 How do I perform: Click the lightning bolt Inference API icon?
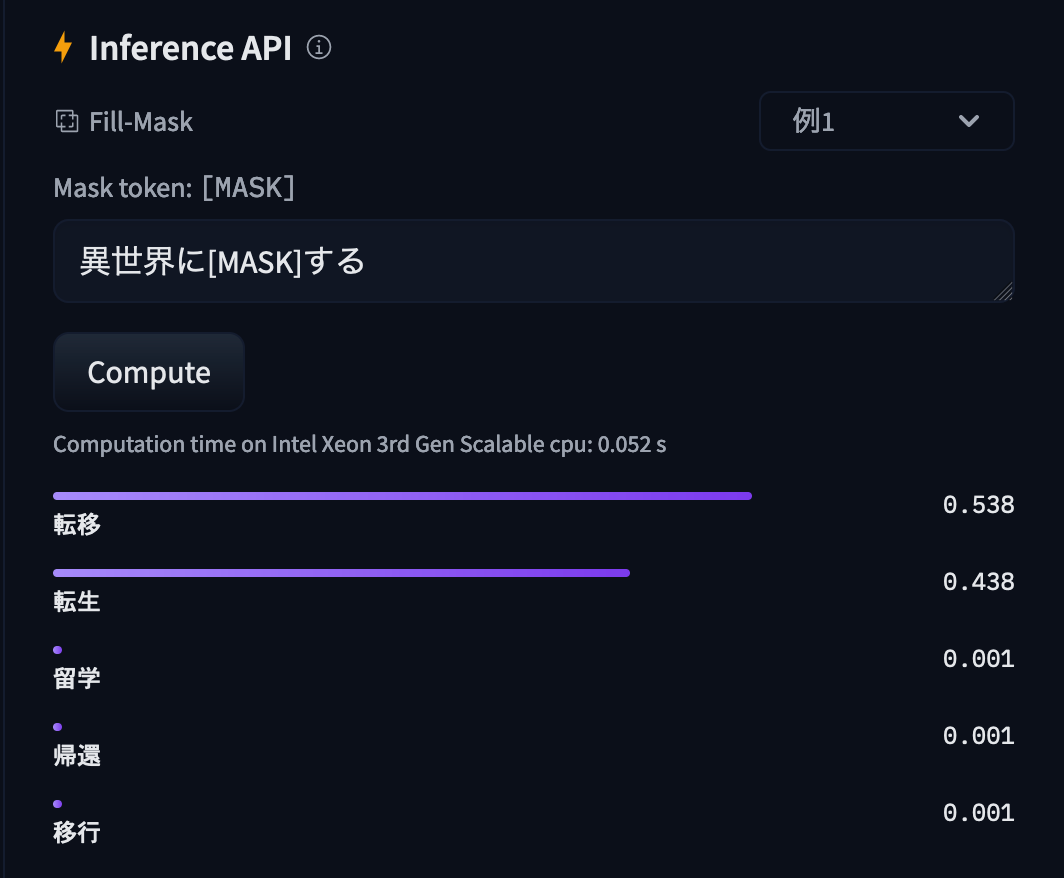(x=63, y=48)
